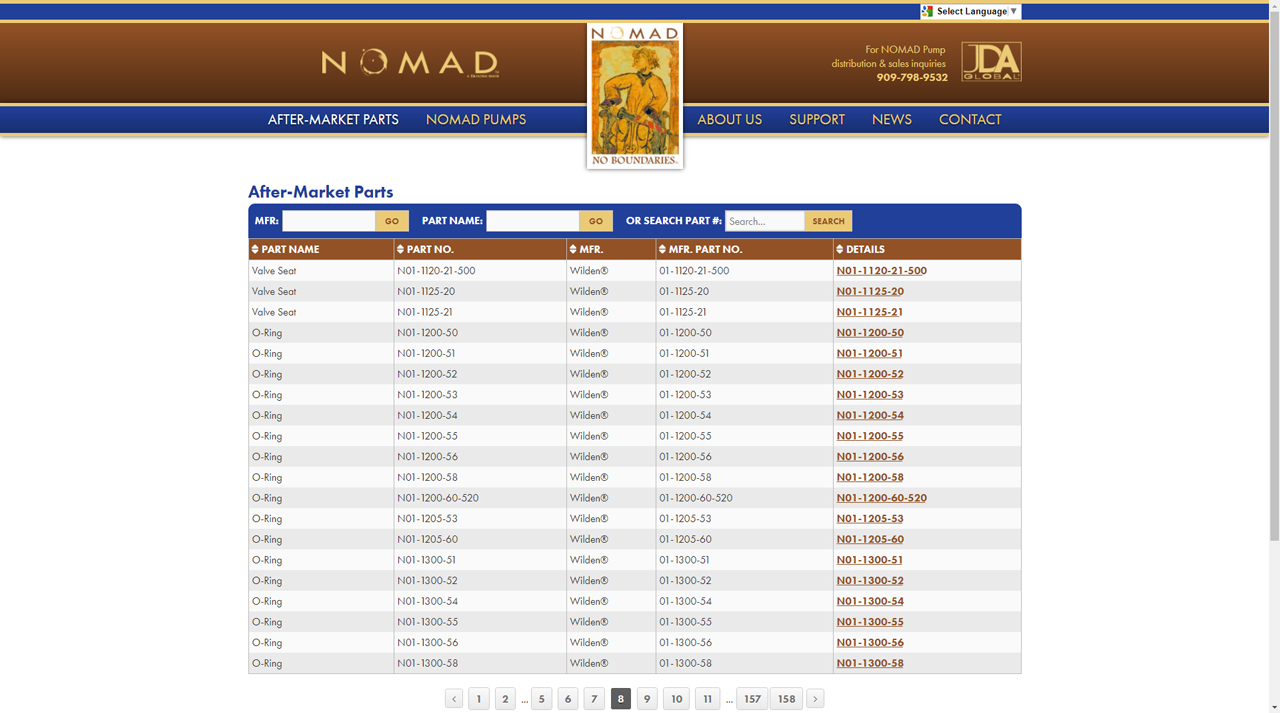Open details link N01-1120-21-500
Image resolution: width=1280 pixels, height=713 pixels.
pos(881,271)
